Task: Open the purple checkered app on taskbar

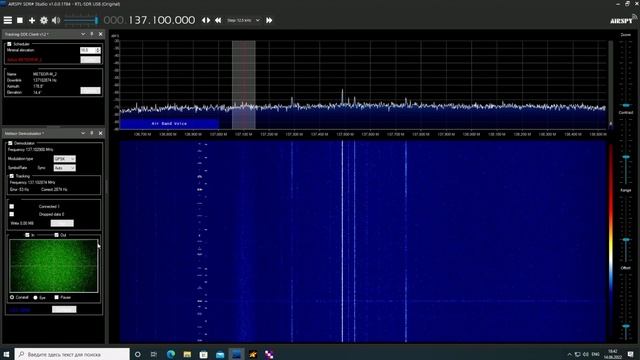Action: pos(269,354)
